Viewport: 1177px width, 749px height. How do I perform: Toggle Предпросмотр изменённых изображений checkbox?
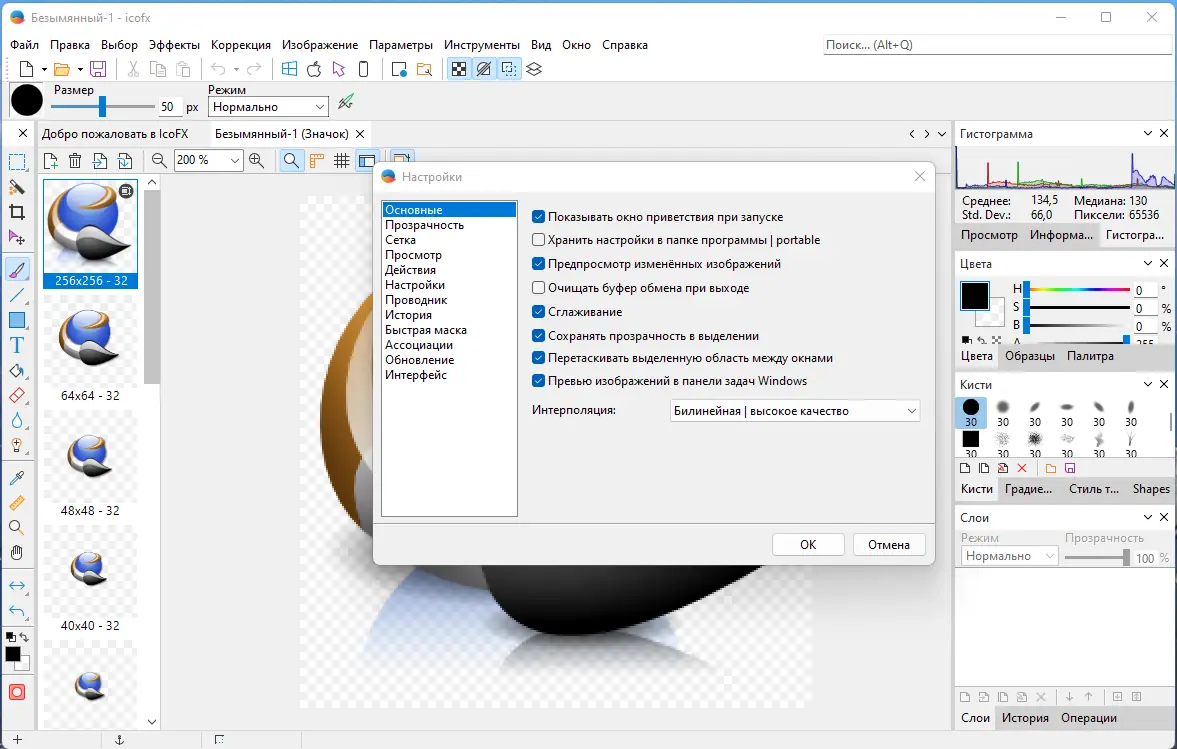(x=538, y=264)
